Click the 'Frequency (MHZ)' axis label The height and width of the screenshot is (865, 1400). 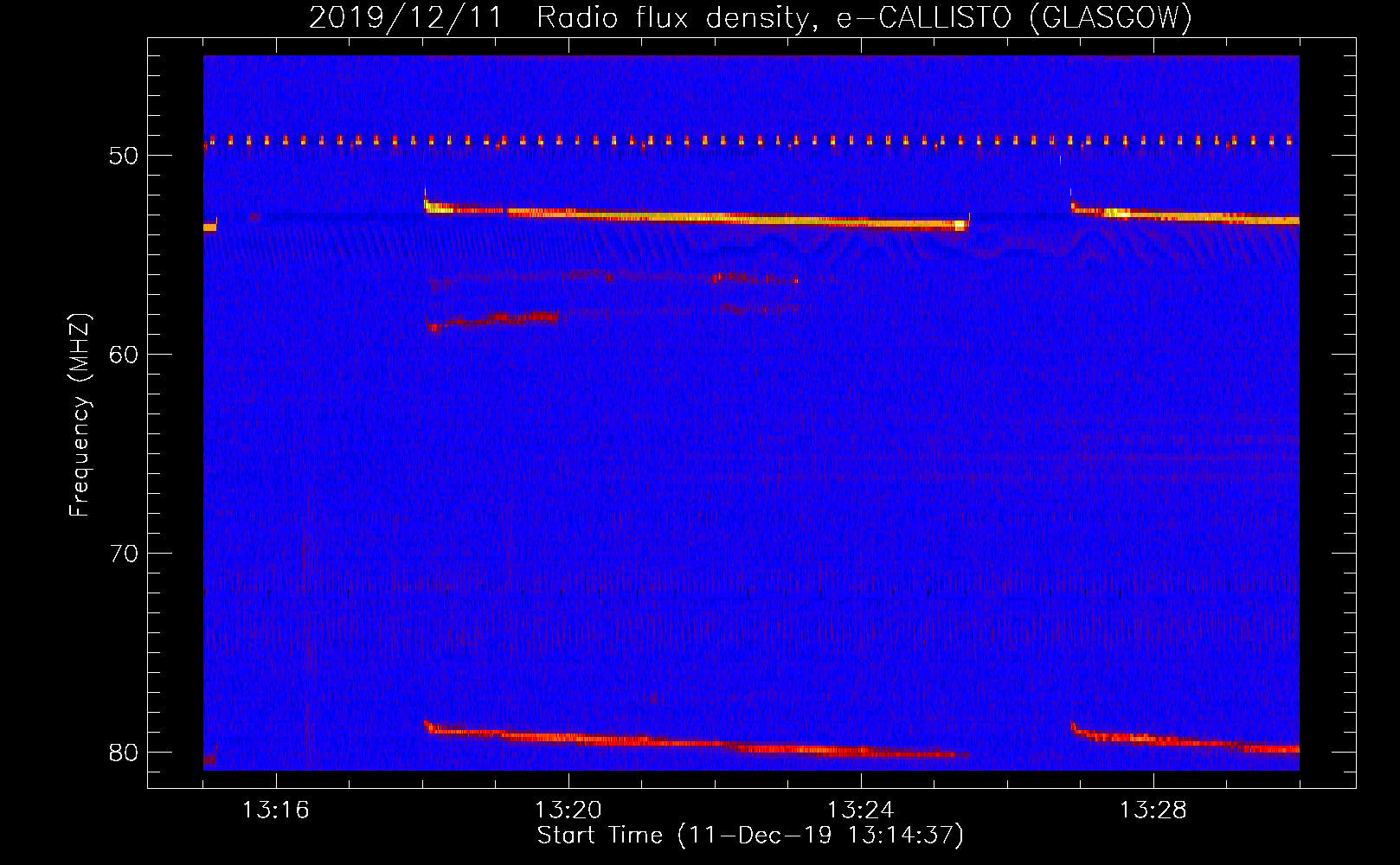(x=80, y=415)
